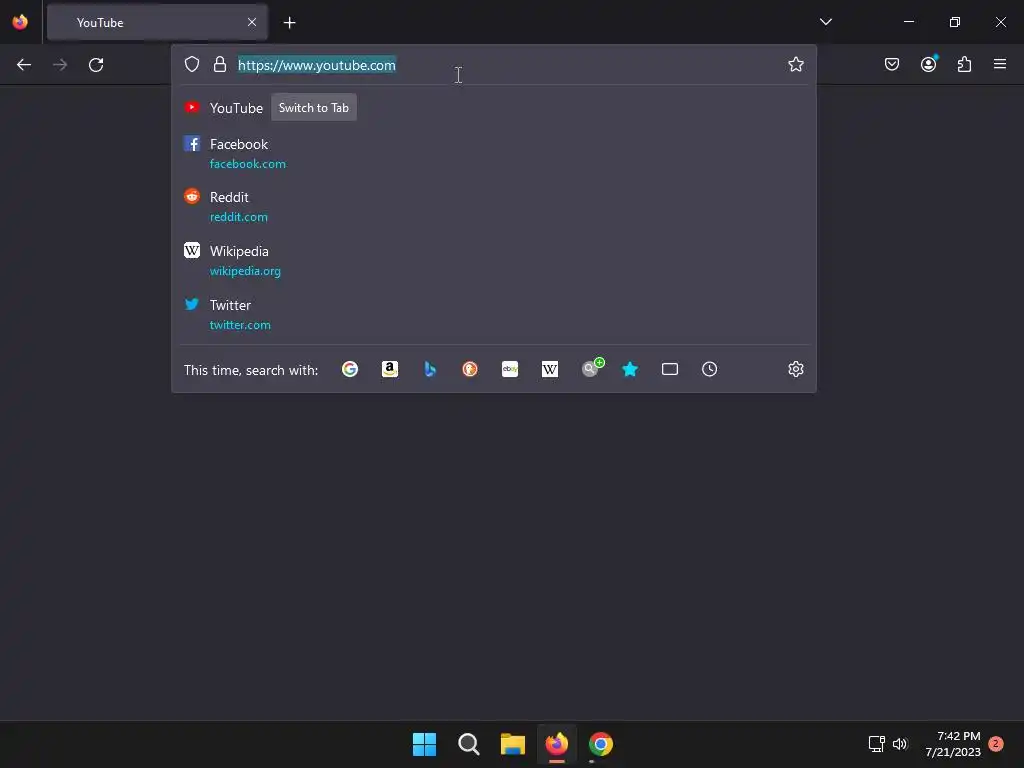Choose the Facebook suggestion
Image resolution: width=1024 pixels, height=768 pixels.
pyautogui.click(x=494, y=153)
